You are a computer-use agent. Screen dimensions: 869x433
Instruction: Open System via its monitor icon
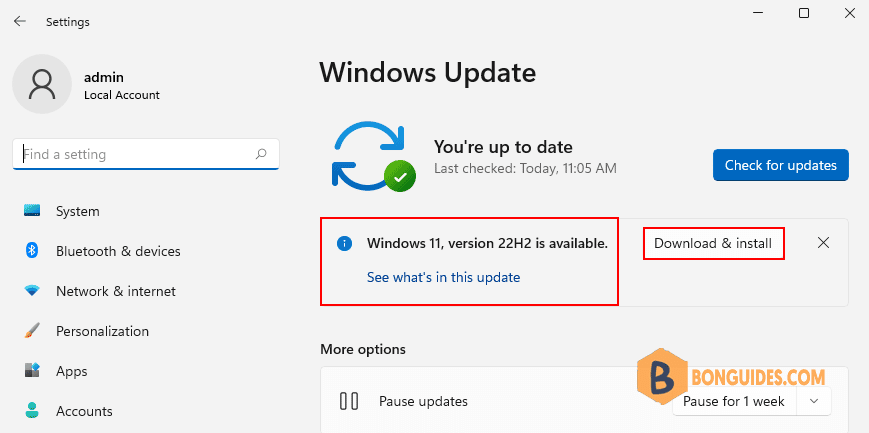tap(32, 211)
